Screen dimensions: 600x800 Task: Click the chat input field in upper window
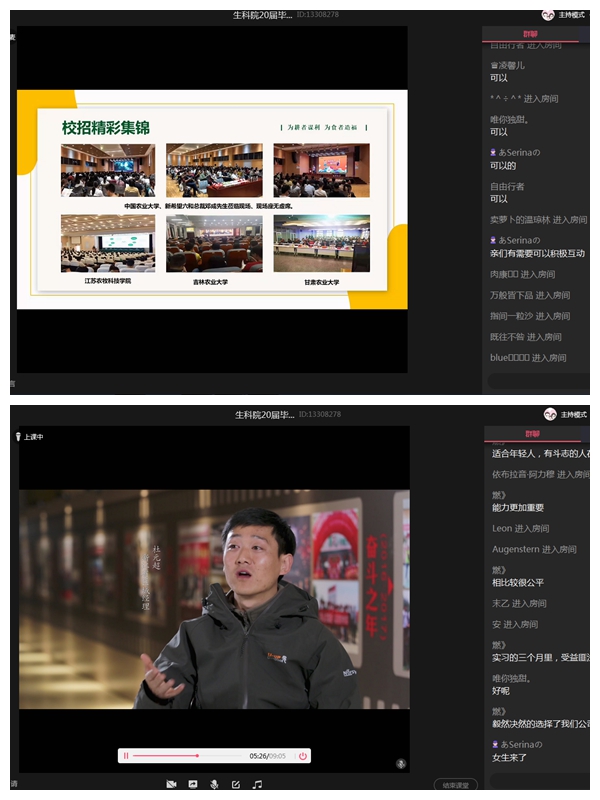click(x=540, y=381)
